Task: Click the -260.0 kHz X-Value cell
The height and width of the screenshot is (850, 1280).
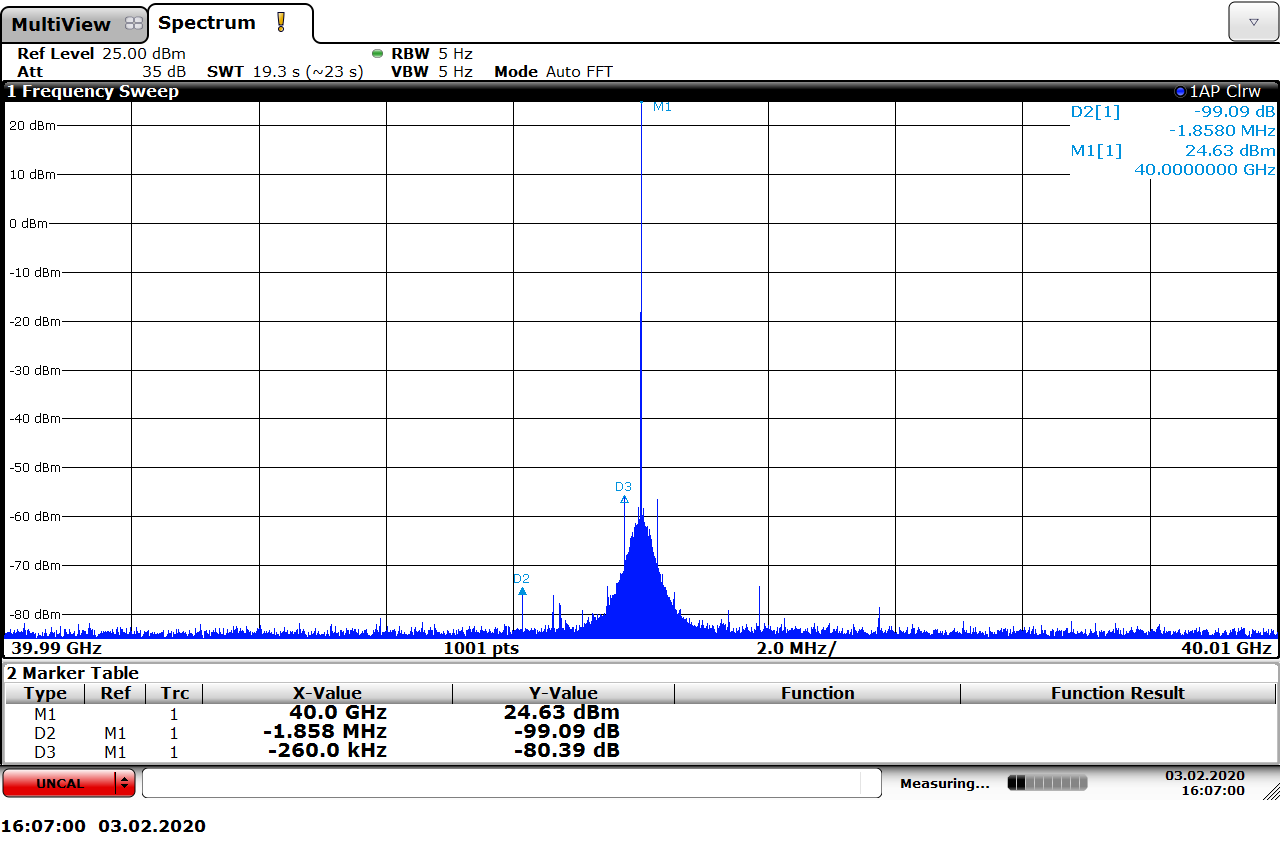Action: [327, 750]
